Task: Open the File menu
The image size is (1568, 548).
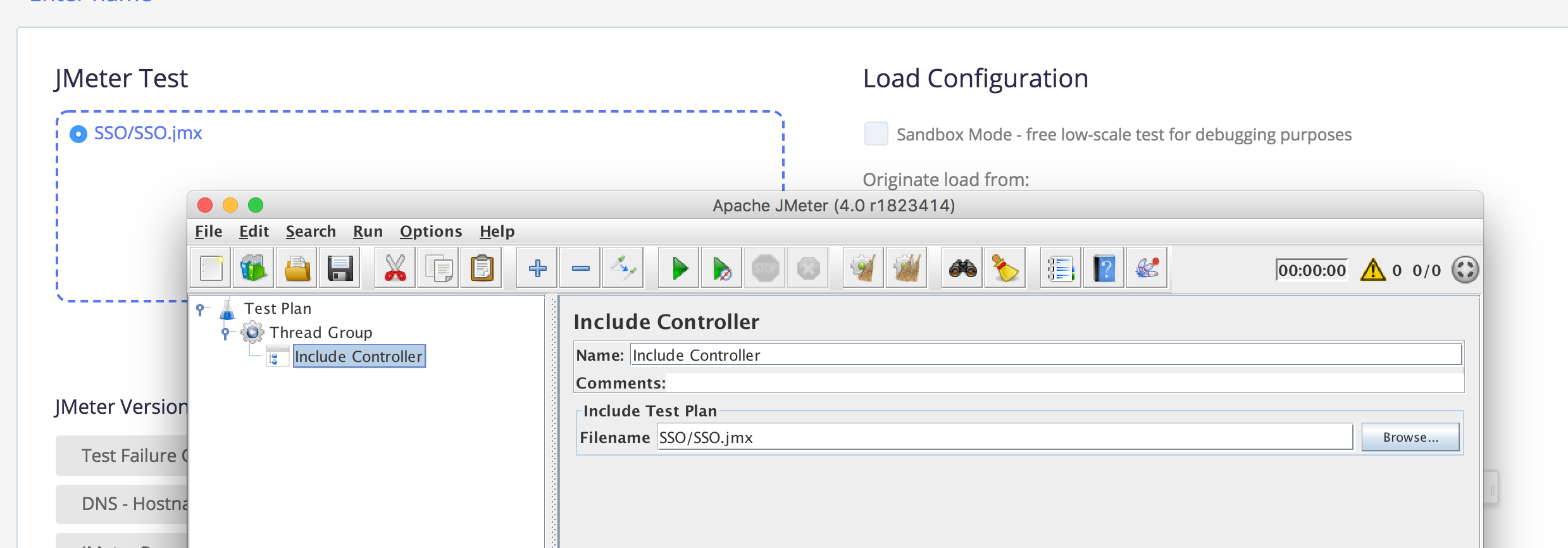Action: pyautogui.click(x=208, y=232)
